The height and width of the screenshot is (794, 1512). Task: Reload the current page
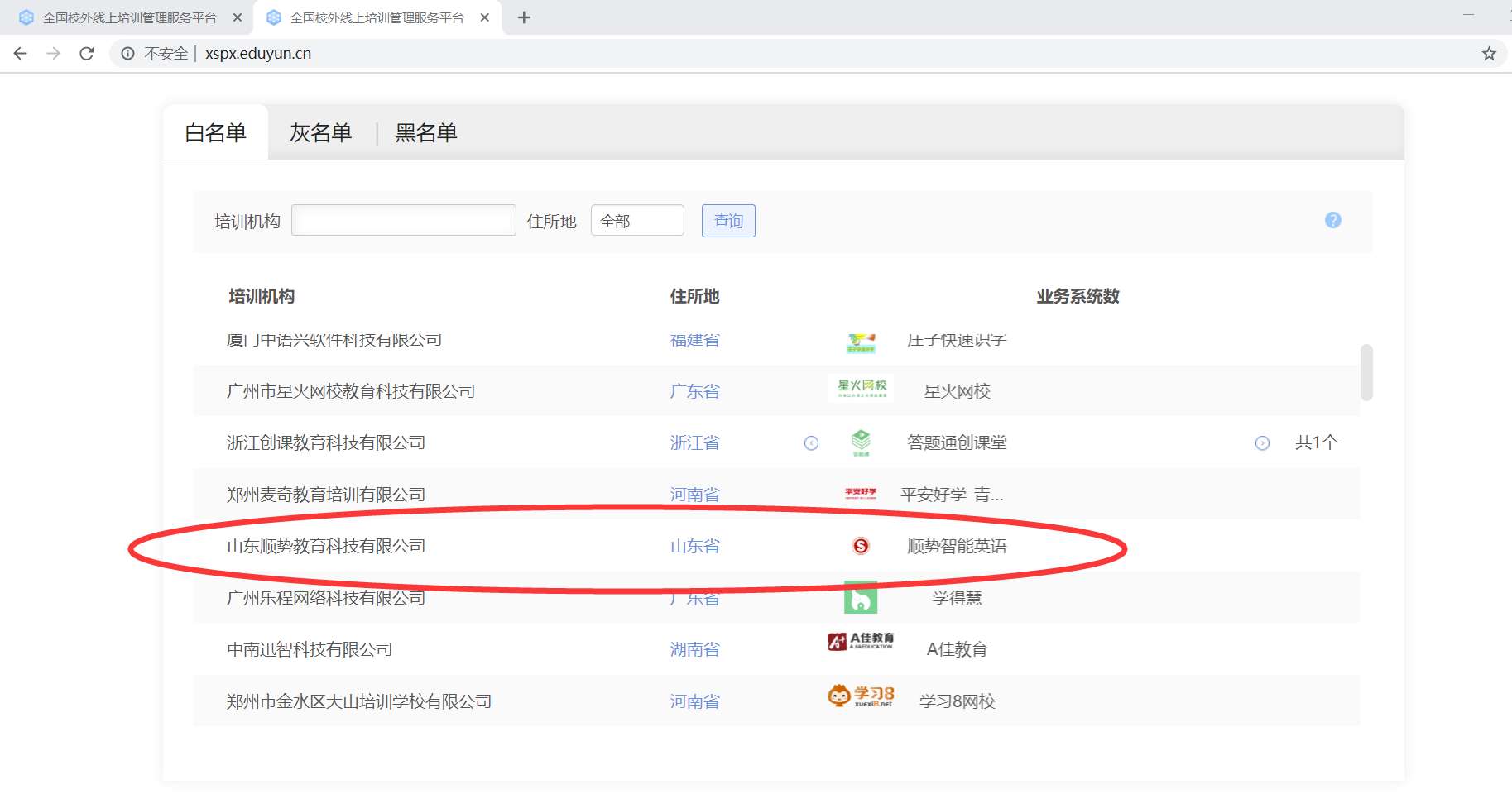pos(87,54)
